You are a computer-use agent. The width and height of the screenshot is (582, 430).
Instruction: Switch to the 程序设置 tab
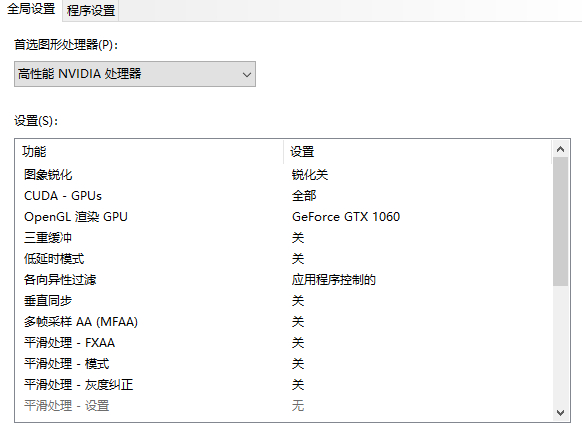point(91,10)
